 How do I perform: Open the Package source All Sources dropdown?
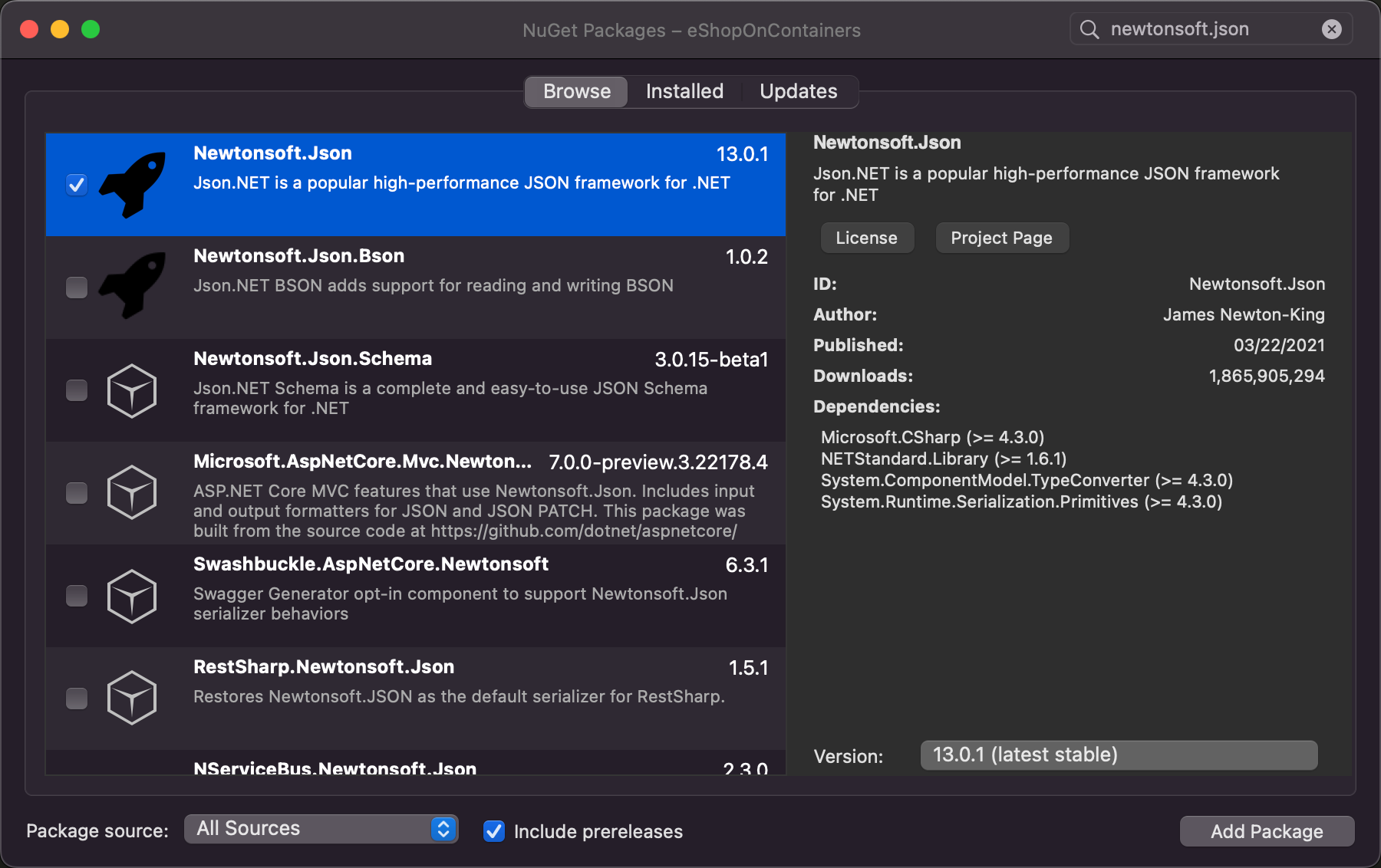coord(321,829)
